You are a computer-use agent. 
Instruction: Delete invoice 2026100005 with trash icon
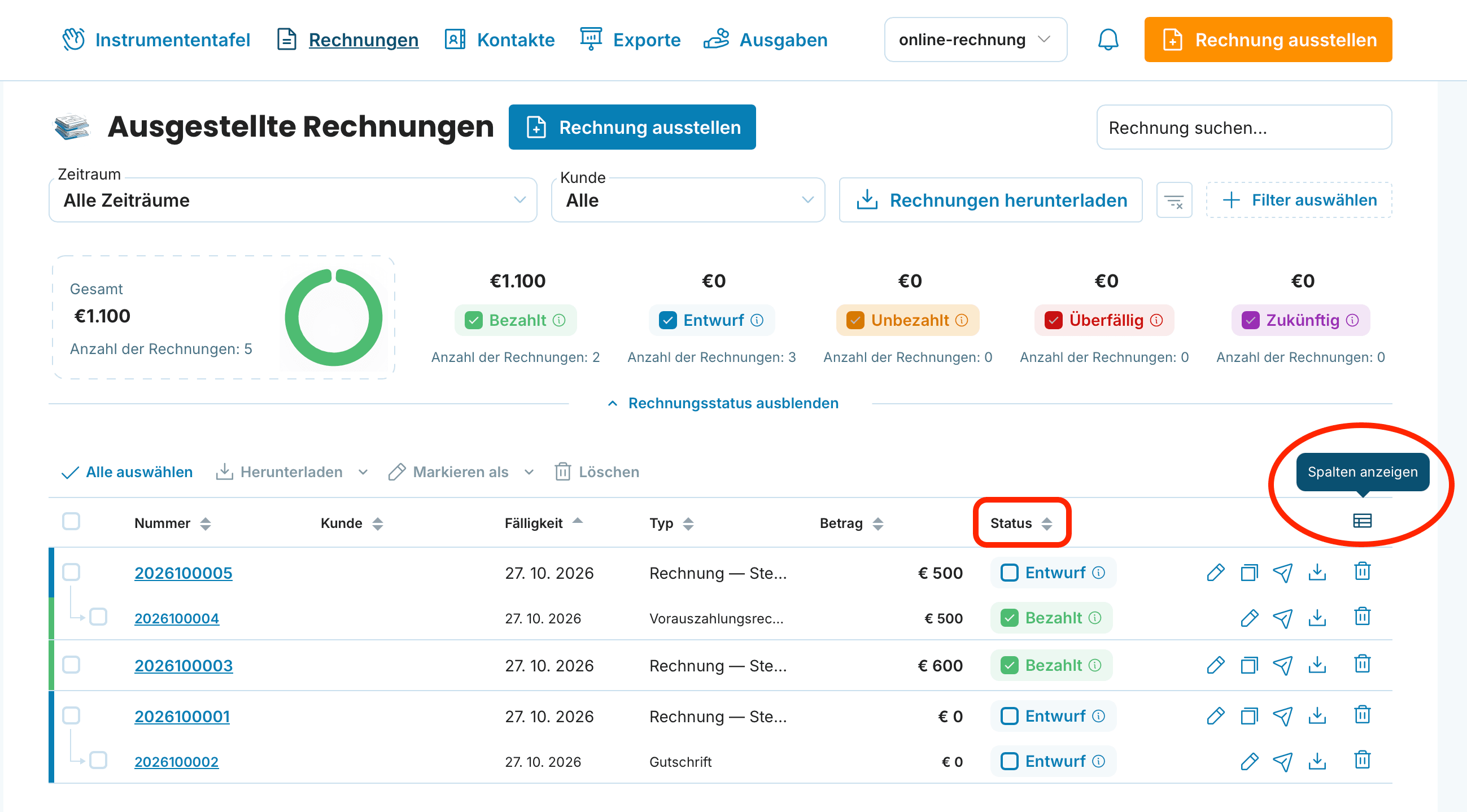pyautogui.click(x=1362, y=571)
